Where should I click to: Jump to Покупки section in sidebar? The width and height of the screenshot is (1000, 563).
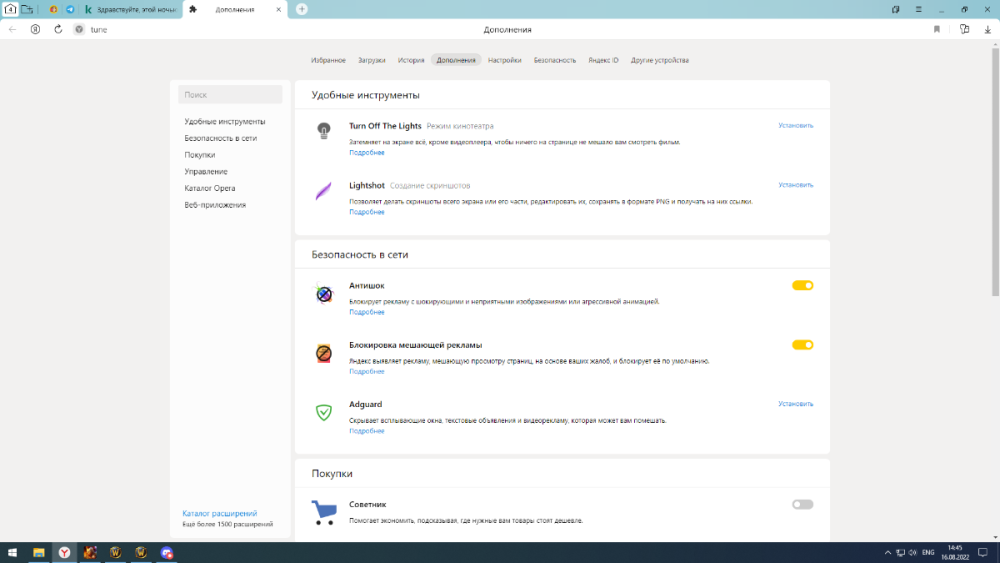click(x=200, y=154)
